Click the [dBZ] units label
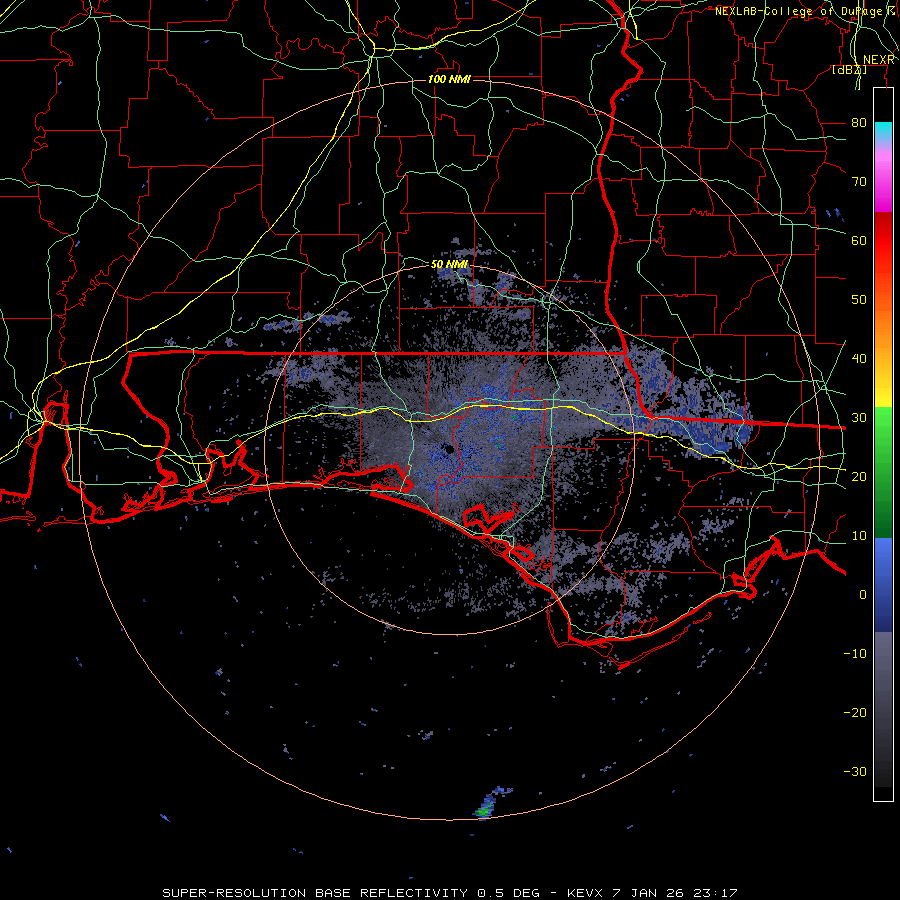The image size is (900, 900). 849,69
